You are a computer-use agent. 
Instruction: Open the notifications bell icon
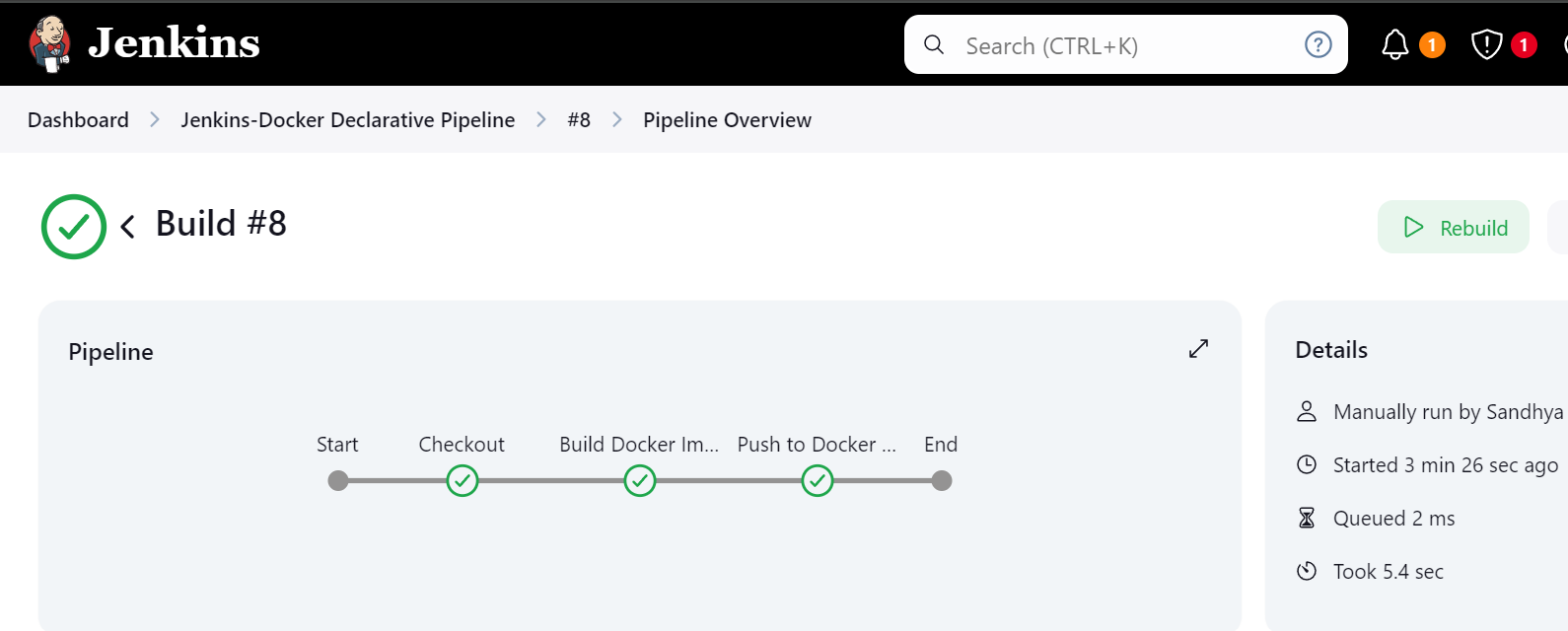[1394, 44]
